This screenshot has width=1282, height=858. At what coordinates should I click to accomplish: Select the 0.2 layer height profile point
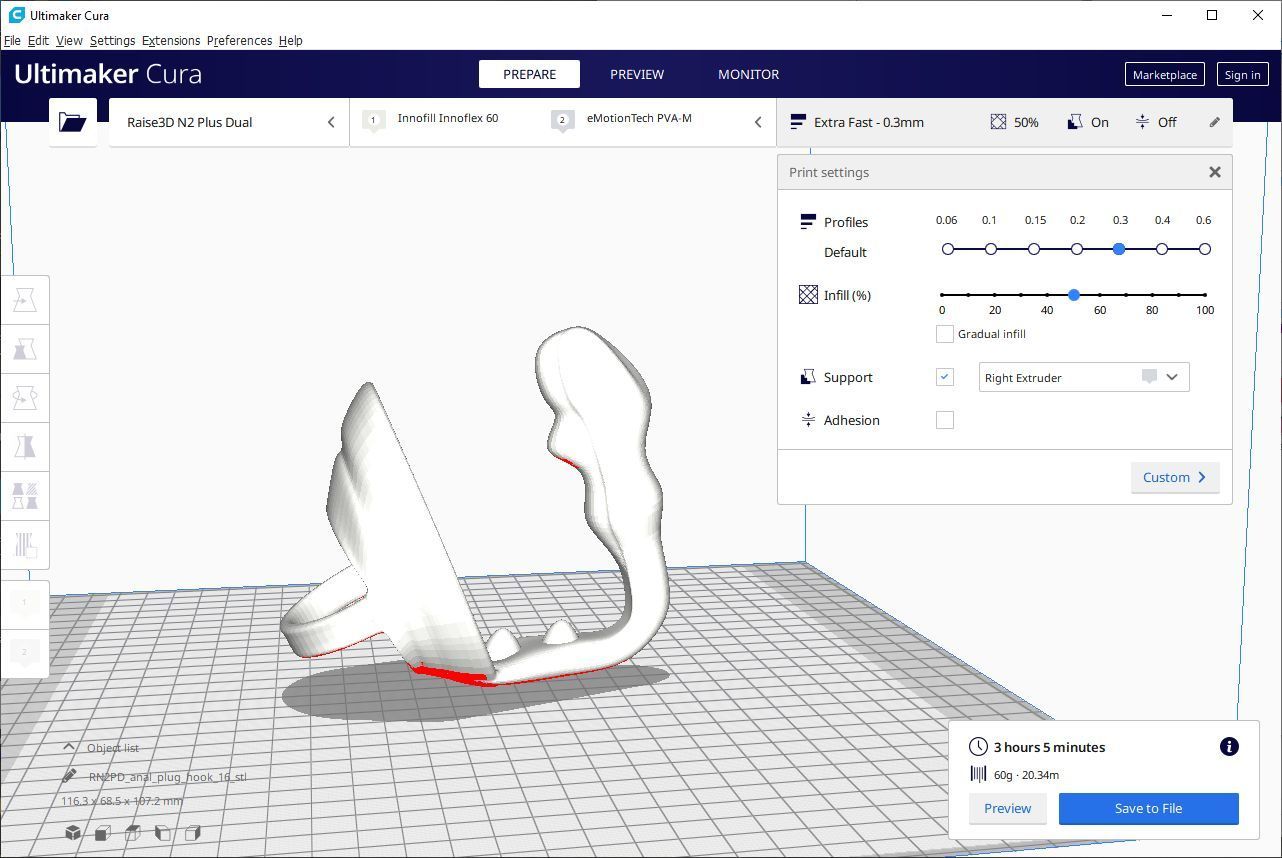tap(1077, 249)
